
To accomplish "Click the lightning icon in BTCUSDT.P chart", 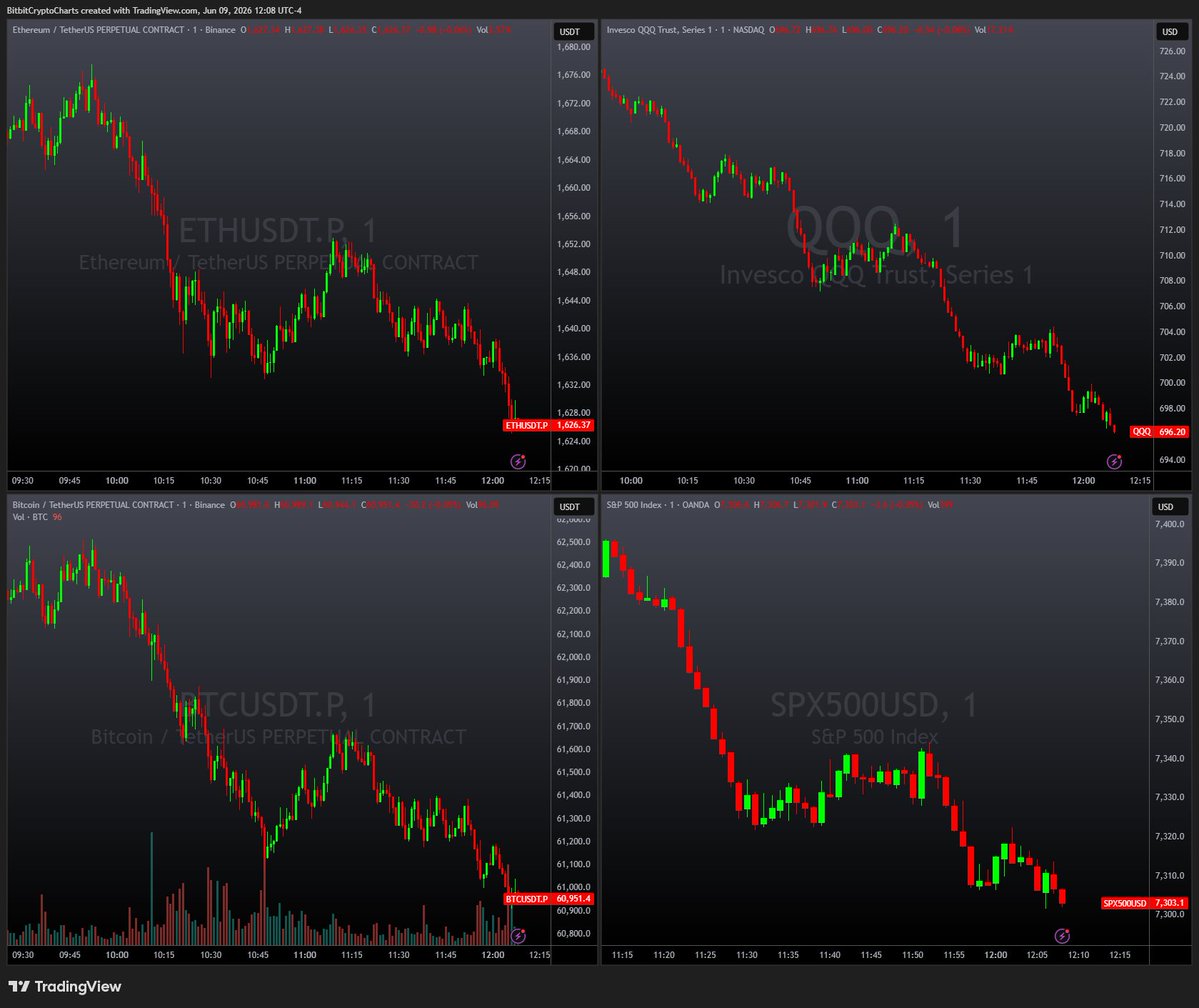I will point(518,935).
